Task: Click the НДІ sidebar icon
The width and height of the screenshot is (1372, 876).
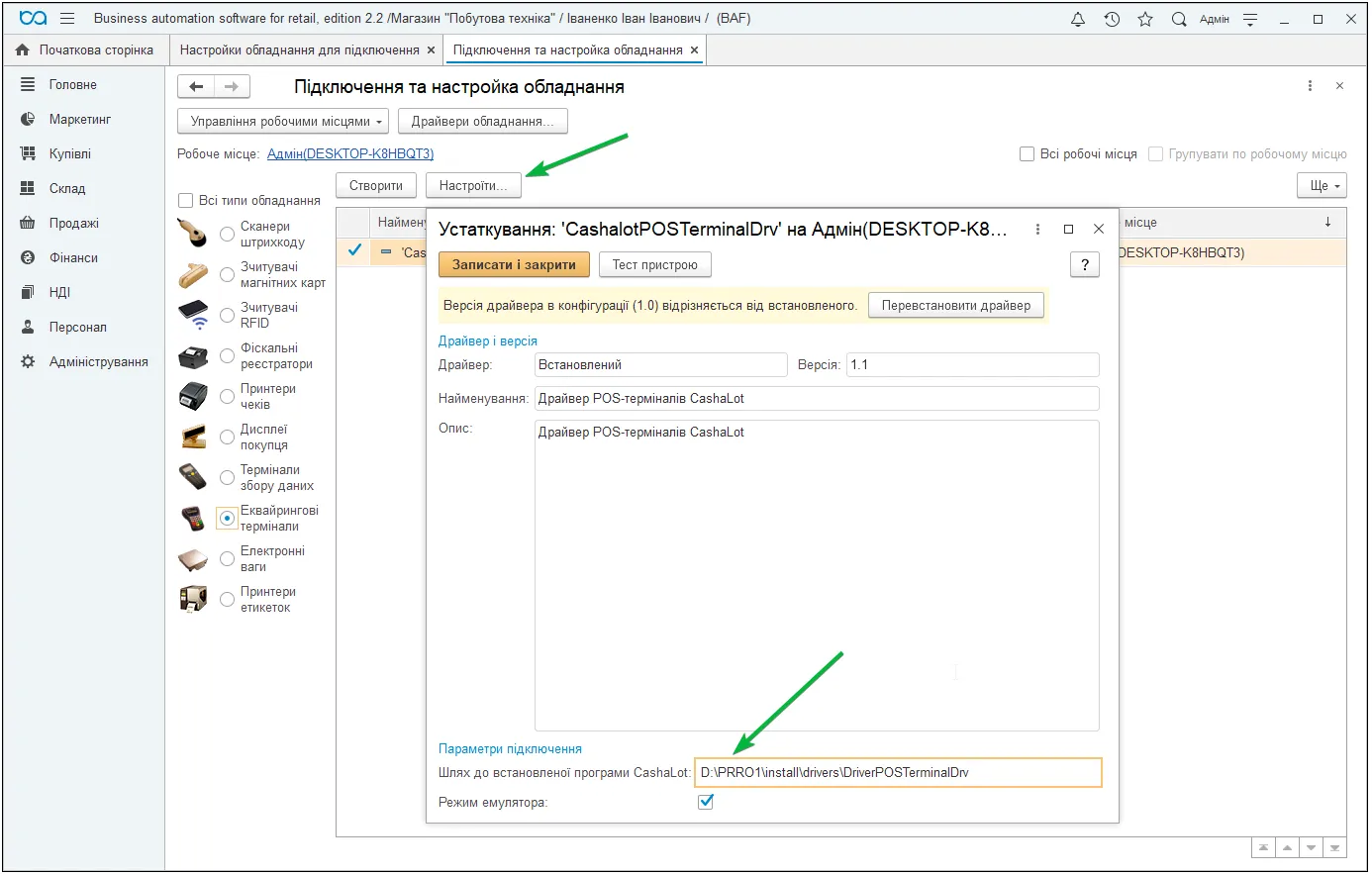Action: 28,293
